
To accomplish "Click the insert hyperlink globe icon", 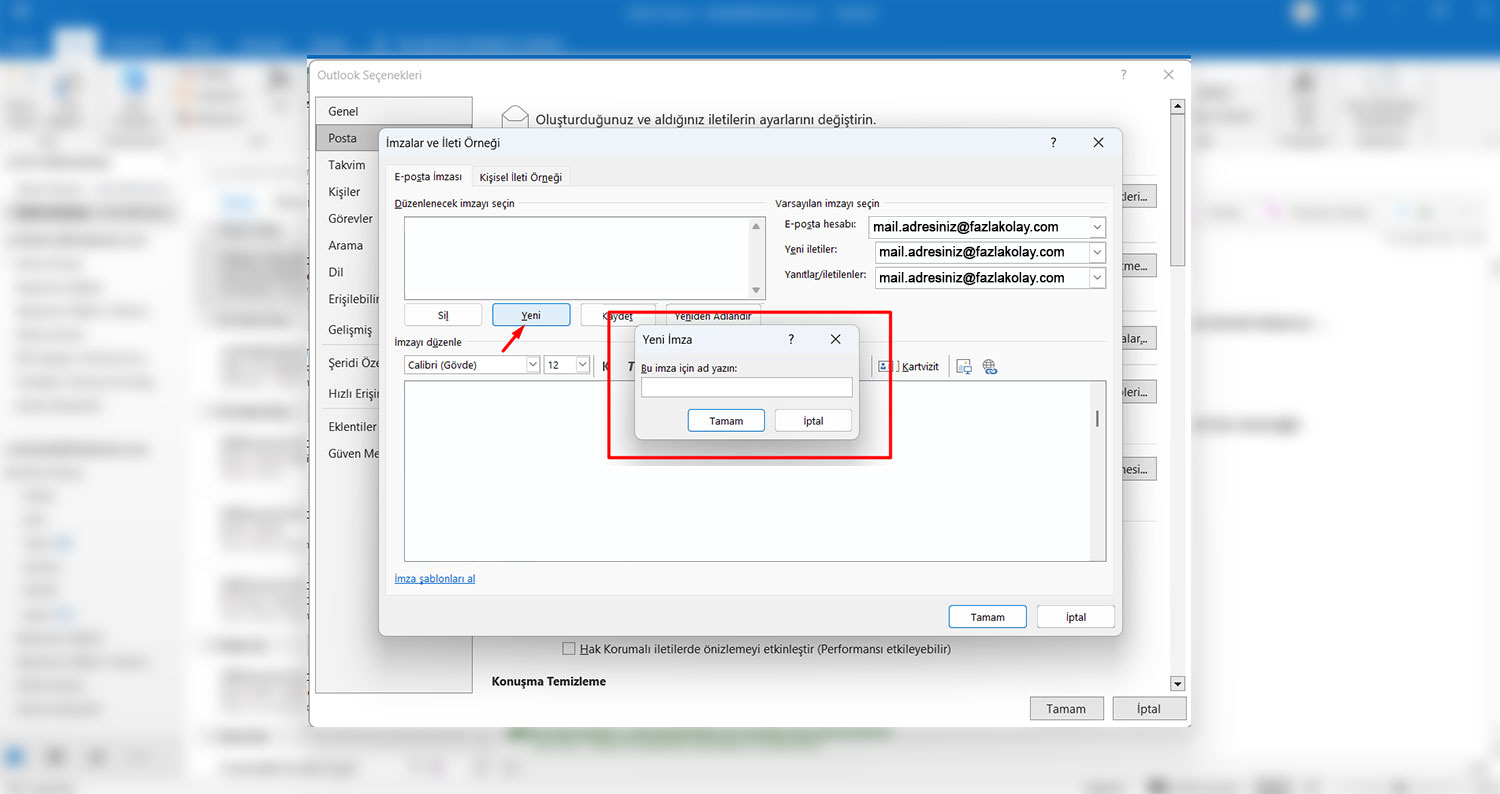I will (x=990, y=367).
